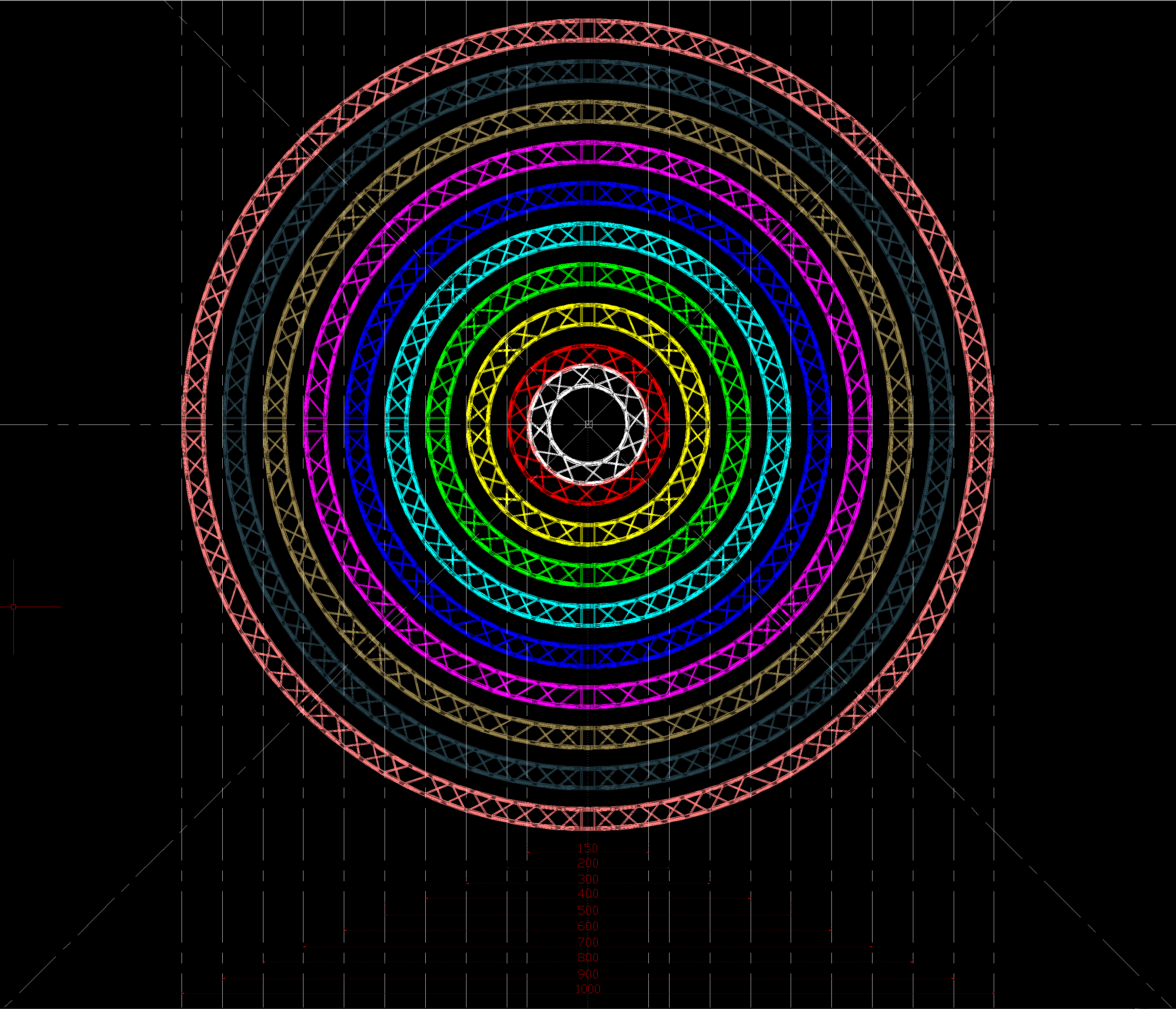Viewport: 1176px width, 1009px height.
Task: Click the cyan truss ring at top center
Action: coord(589,234)
